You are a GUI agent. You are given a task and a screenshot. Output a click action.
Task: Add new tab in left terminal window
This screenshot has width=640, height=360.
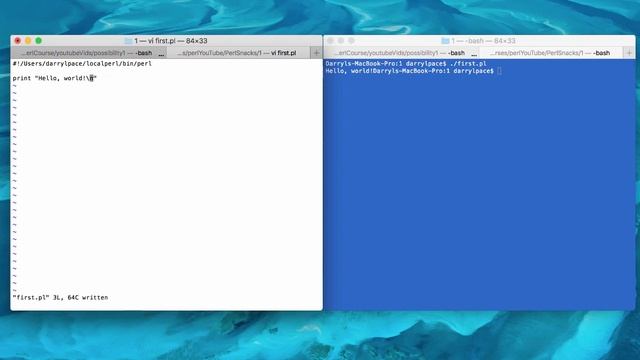[x=316, y=53]
